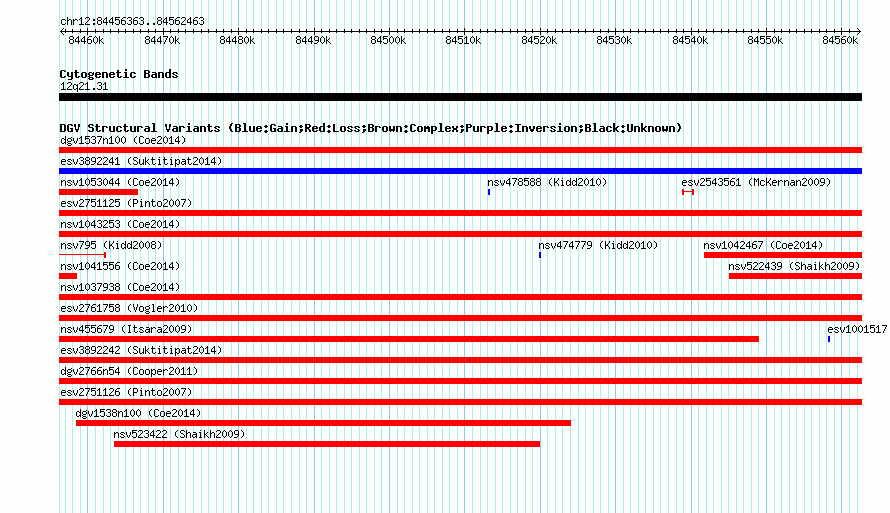This screenshot has height=513, width=890.
Task: Select the red dgv1538n100 bar
Action: point(323,423)
